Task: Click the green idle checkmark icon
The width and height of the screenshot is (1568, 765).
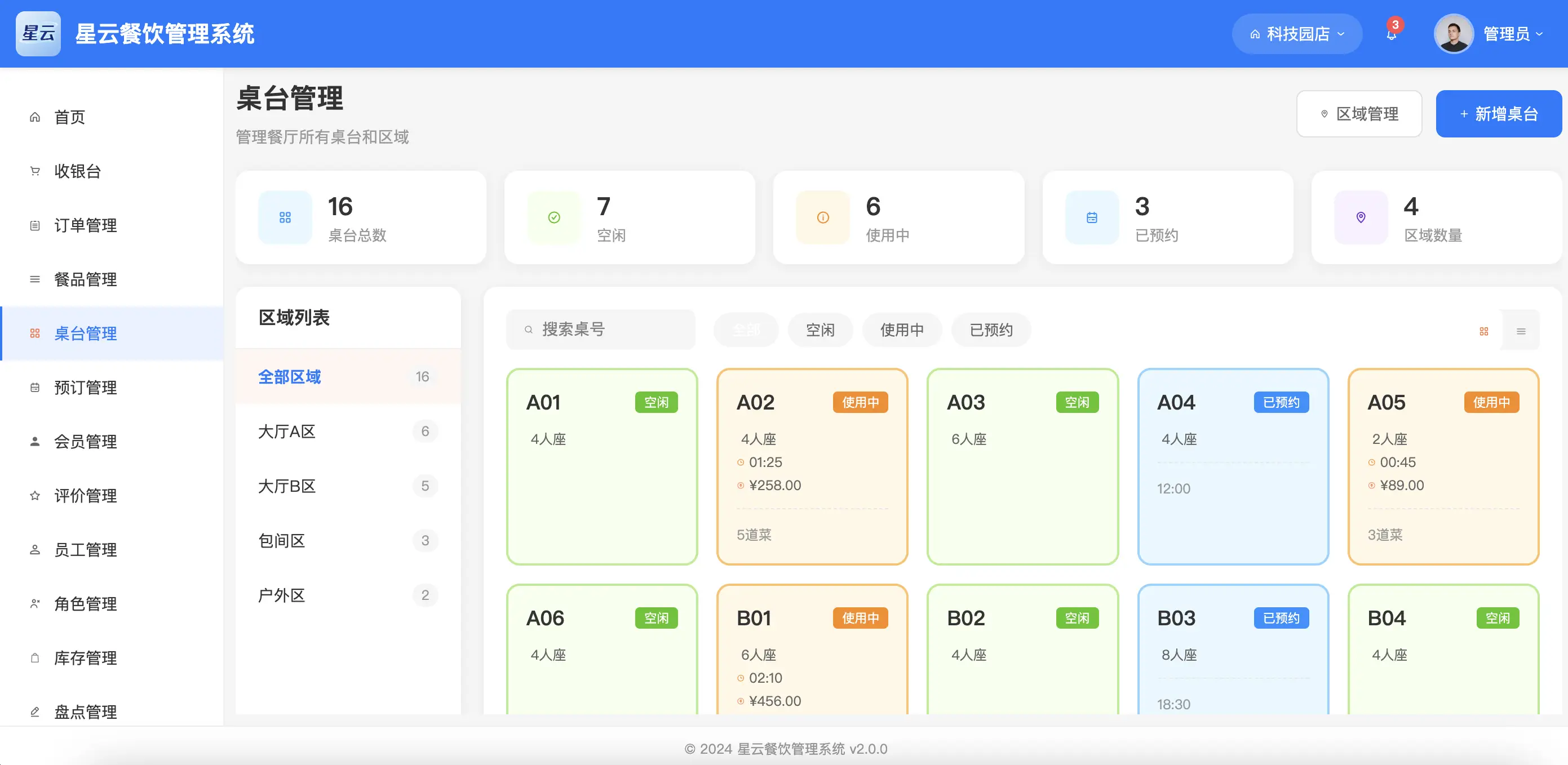Action: click(x=554, y=217)
